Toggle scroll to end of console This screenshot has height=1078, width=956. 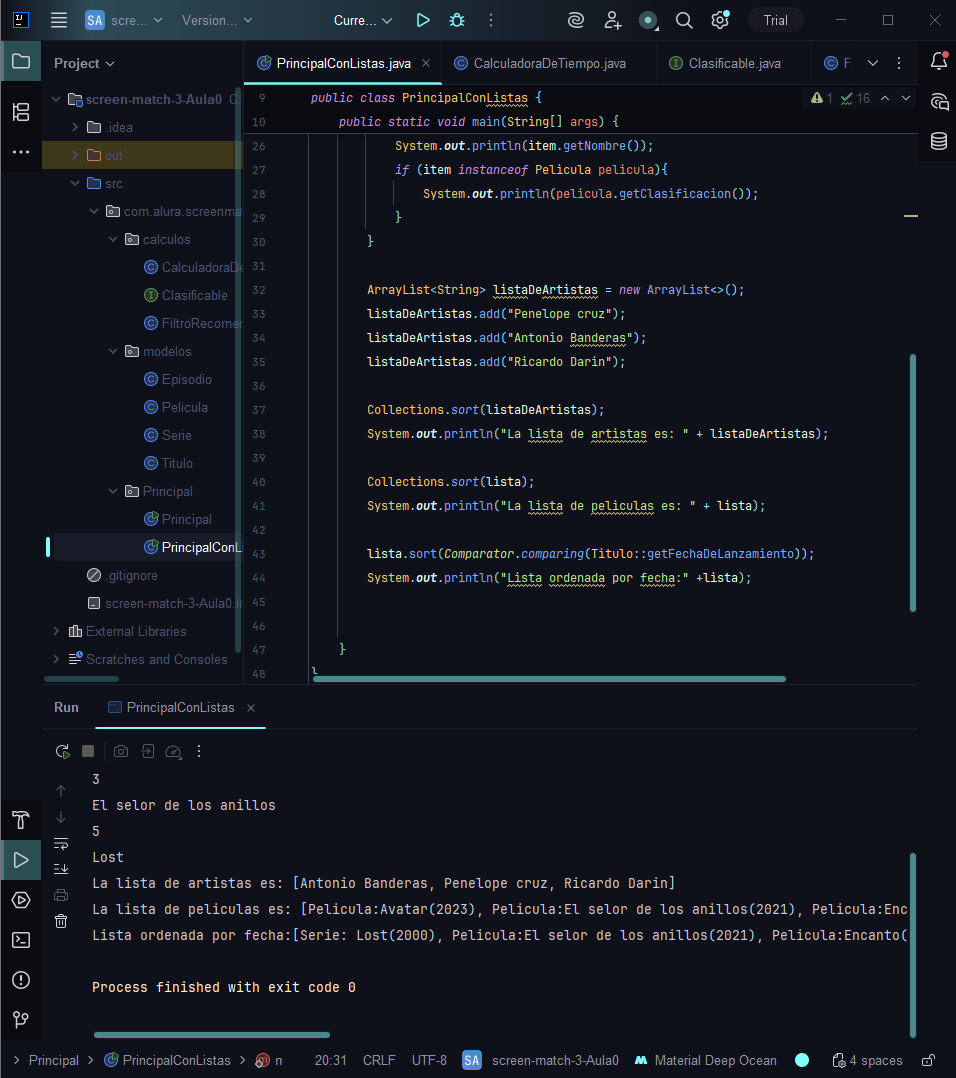[x=61, y=869]
